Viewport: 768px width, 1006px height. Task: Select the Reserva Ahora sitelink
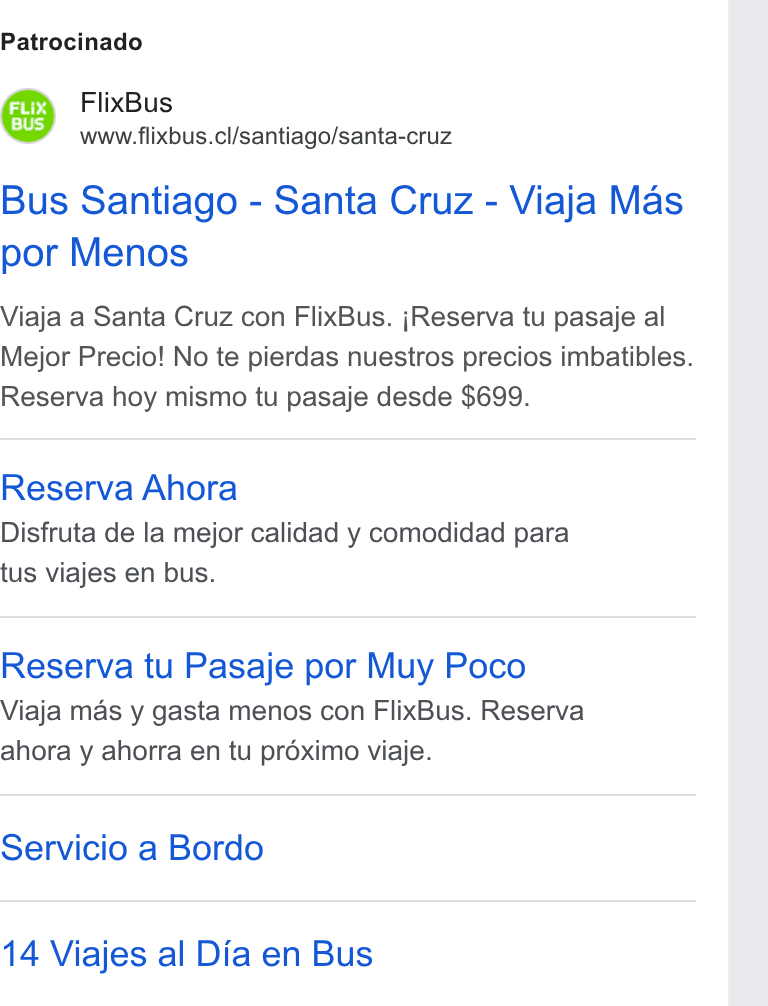tap(119, 488)
